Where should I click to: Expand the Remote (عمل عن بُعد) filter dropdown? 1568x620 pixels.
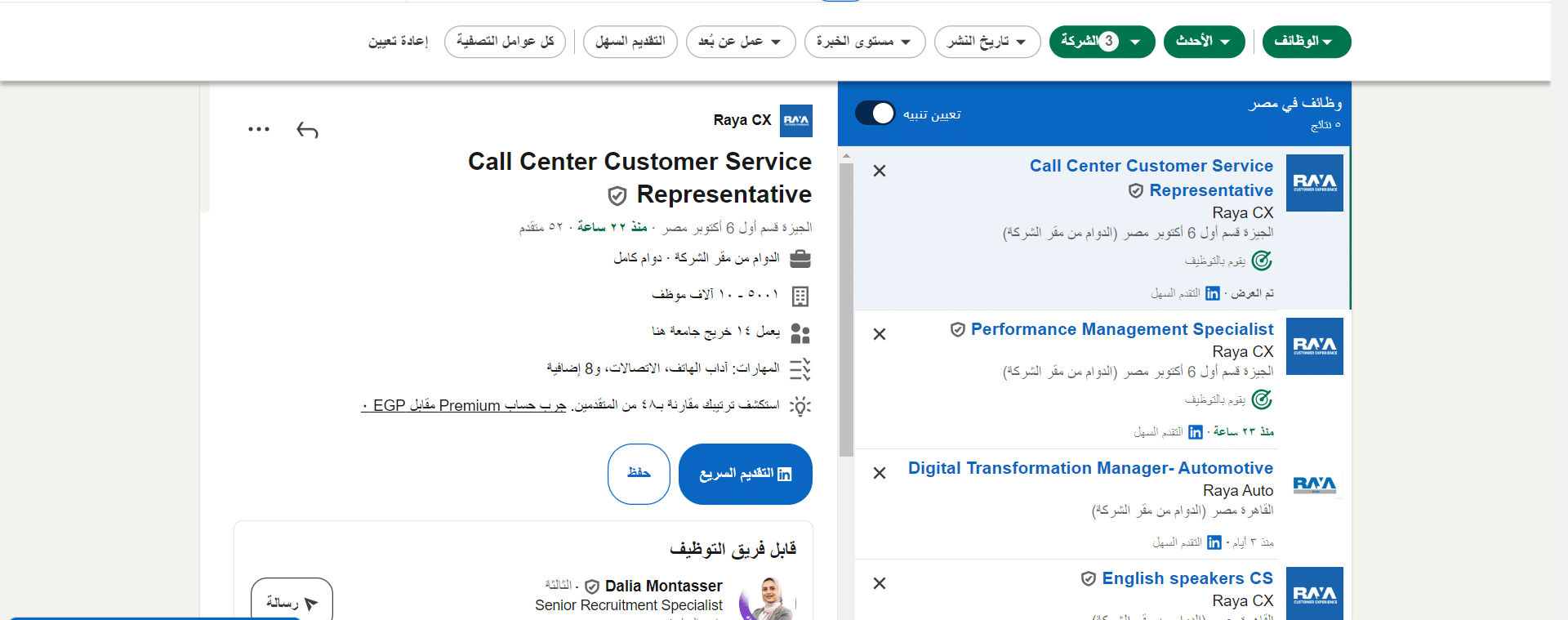tap(741, 42)
